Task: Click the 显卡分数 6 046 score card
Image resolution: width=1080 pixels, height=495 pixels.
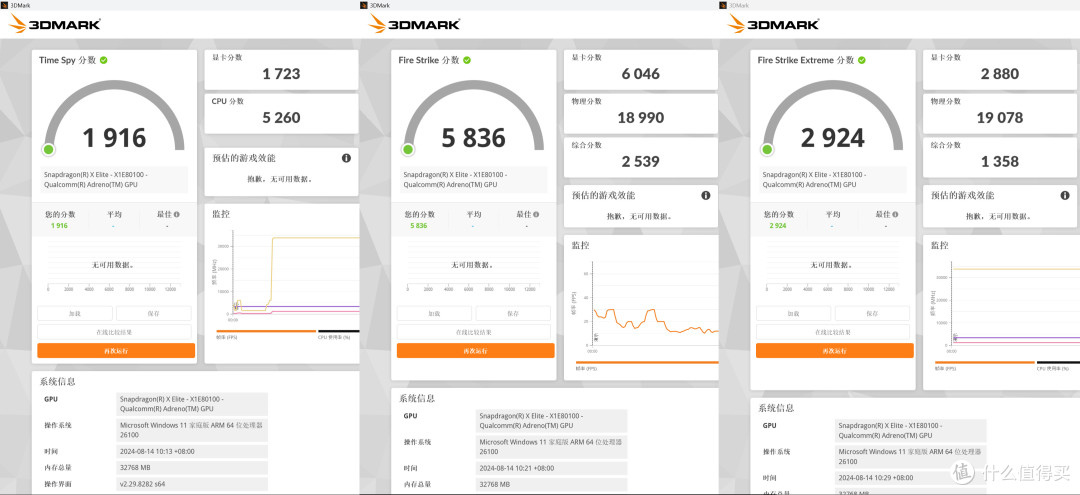Action: point(641,70)
